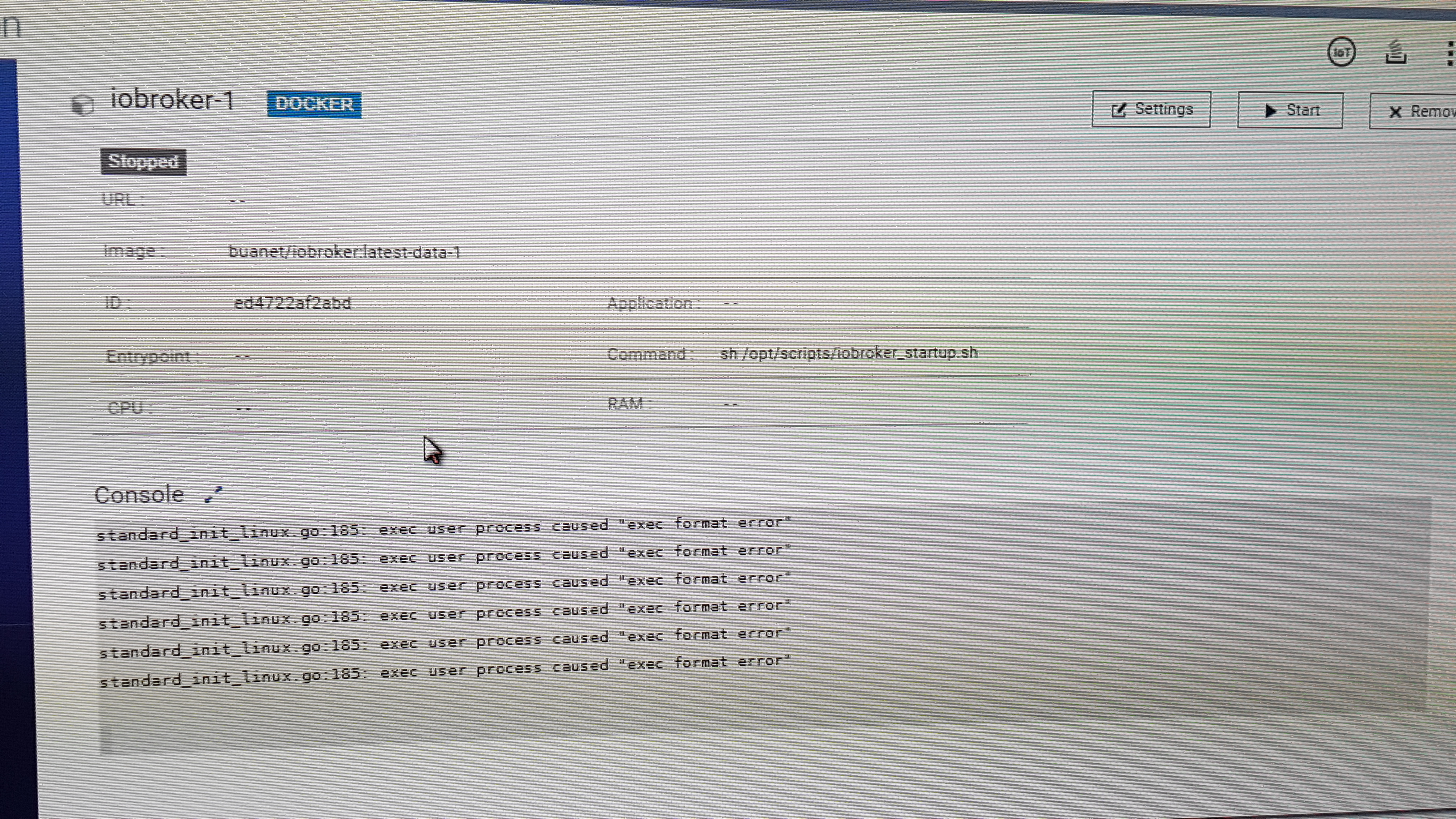Screen dimensions: 1456x819
Task: Select the last exec format error line
Action: click(445, 671)
